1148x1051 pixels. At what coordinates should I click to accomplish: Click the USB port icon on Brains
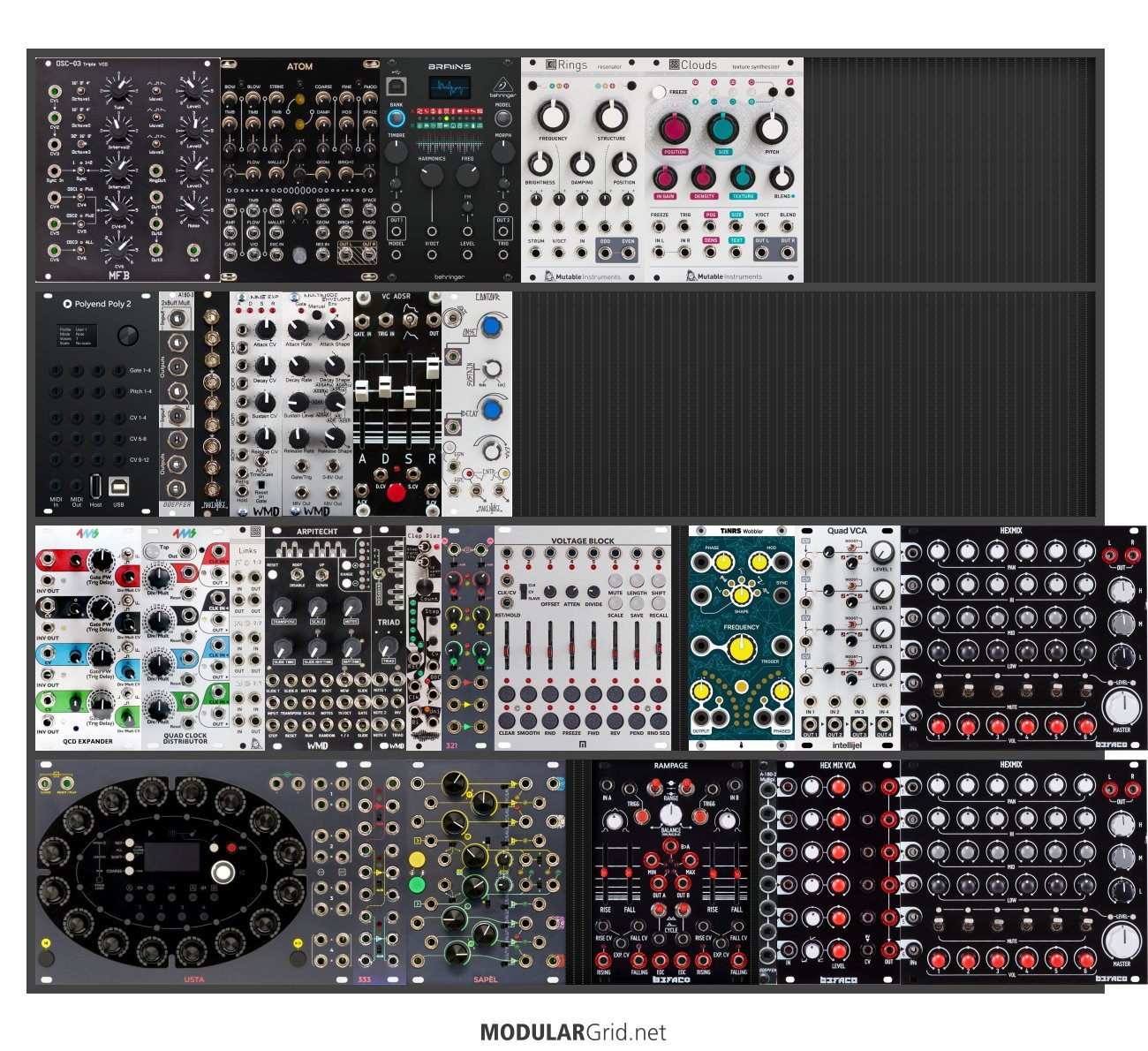coord(397,87)
